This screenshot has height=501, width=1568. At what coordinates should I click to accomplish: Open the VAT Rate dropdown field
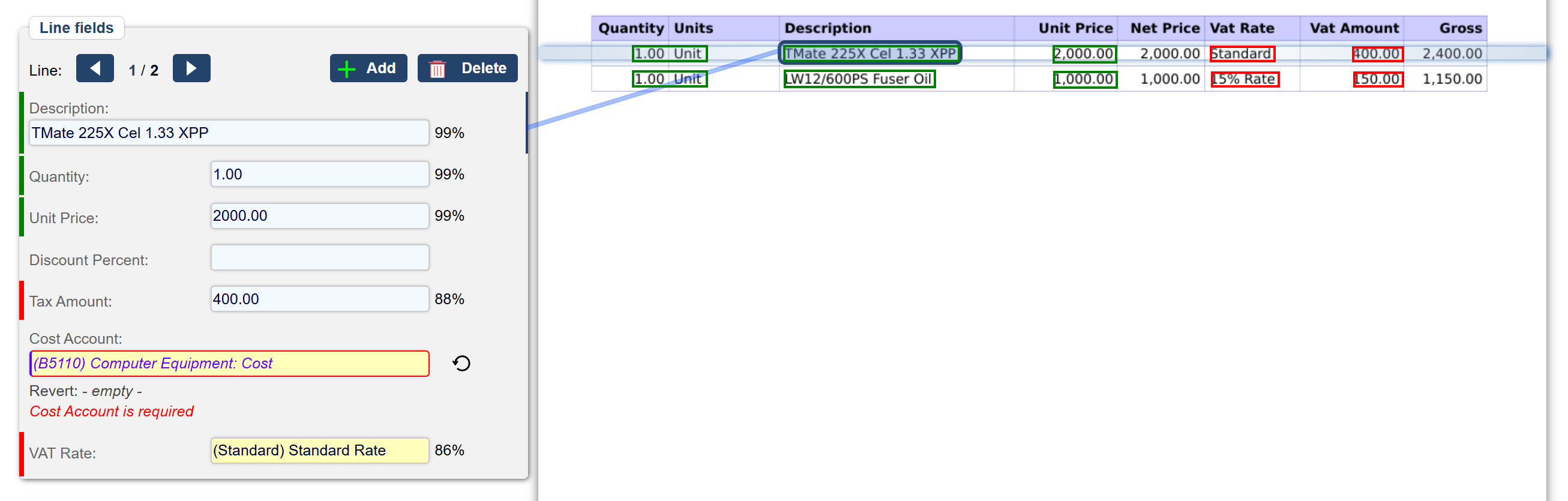(x=320, y=451)
